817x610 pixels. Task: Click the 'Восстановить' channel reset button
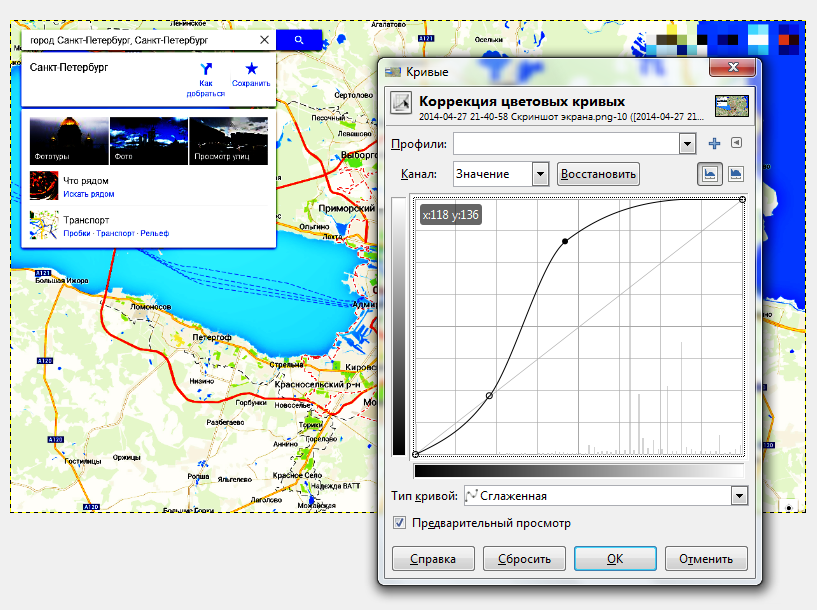coord(598,174)
